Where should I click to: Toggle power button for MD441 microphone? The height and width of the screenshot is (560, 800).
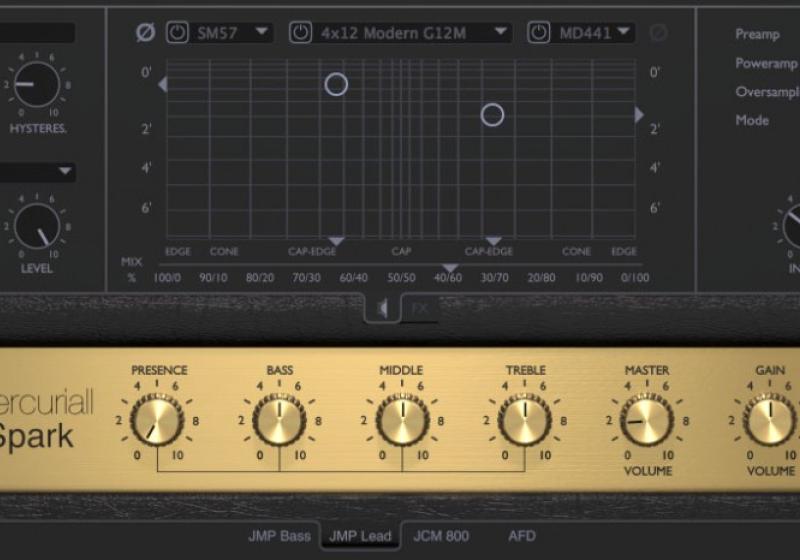[538, 33]
